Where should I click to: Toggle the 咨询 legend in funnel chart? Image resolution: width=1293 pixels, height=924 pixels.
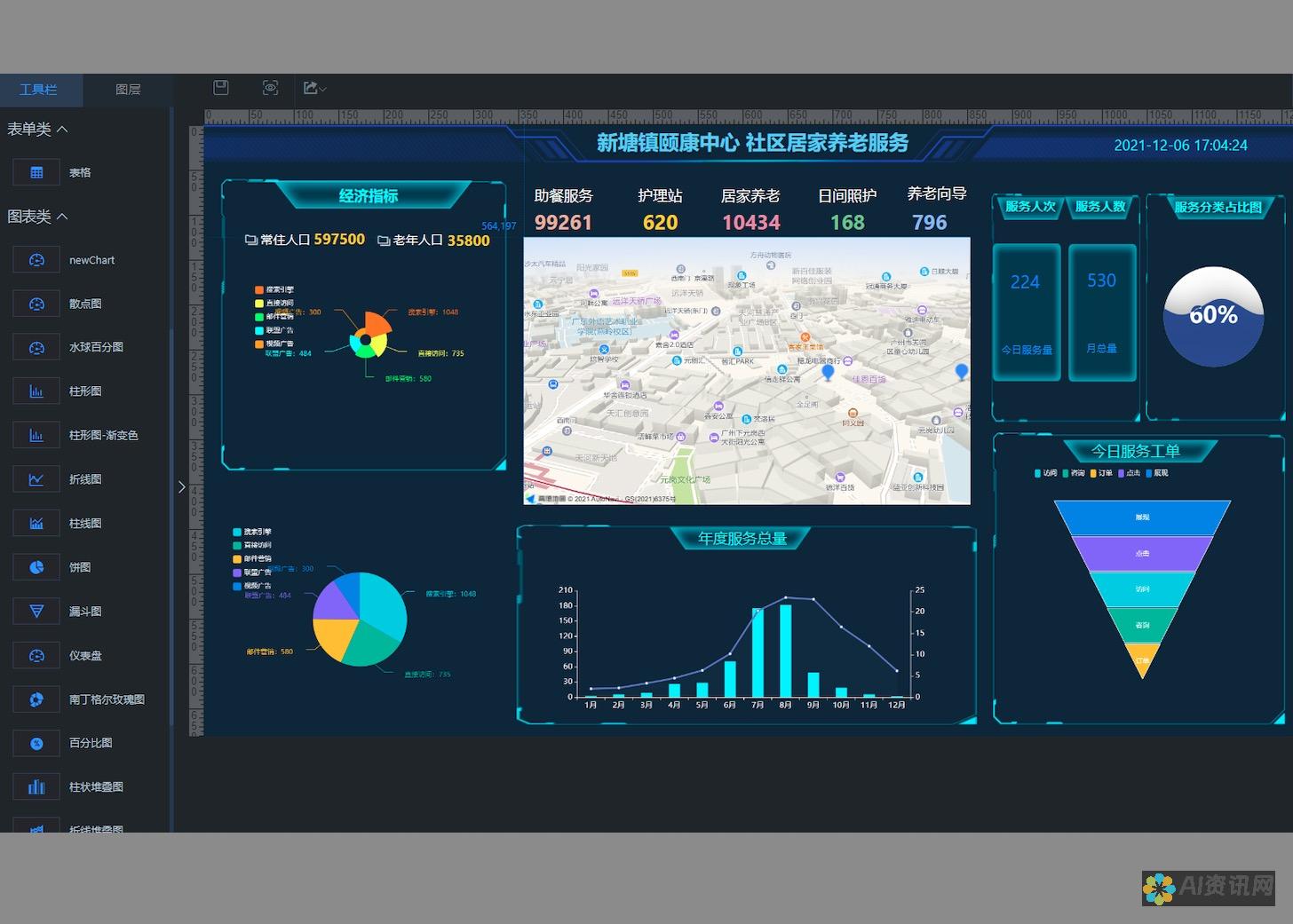pos(1074,473)
